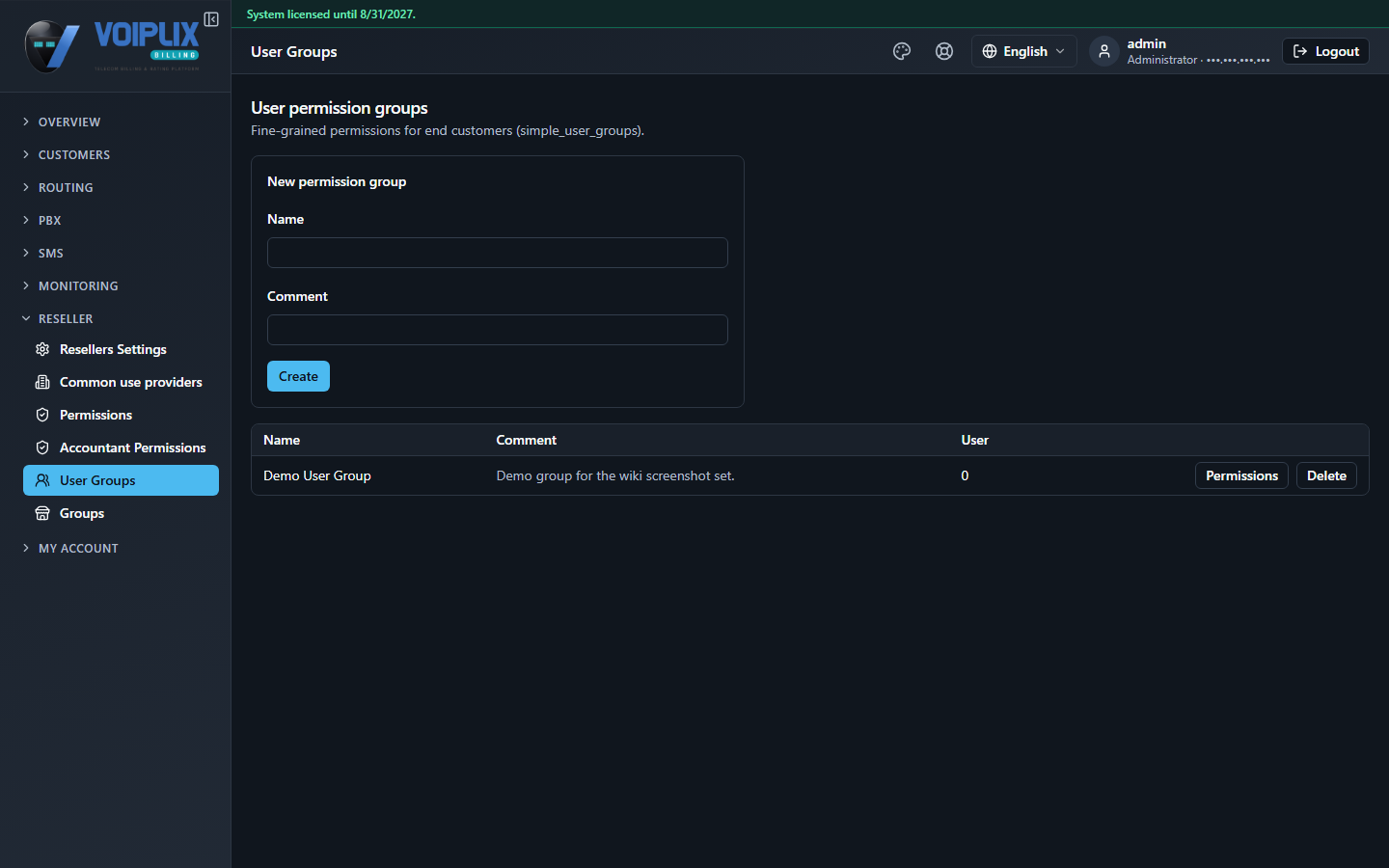The image size is (1389, 868).
Task: Click the Resellers Settings gear icon
Action: pyautogui.click(x=42, y=349)
